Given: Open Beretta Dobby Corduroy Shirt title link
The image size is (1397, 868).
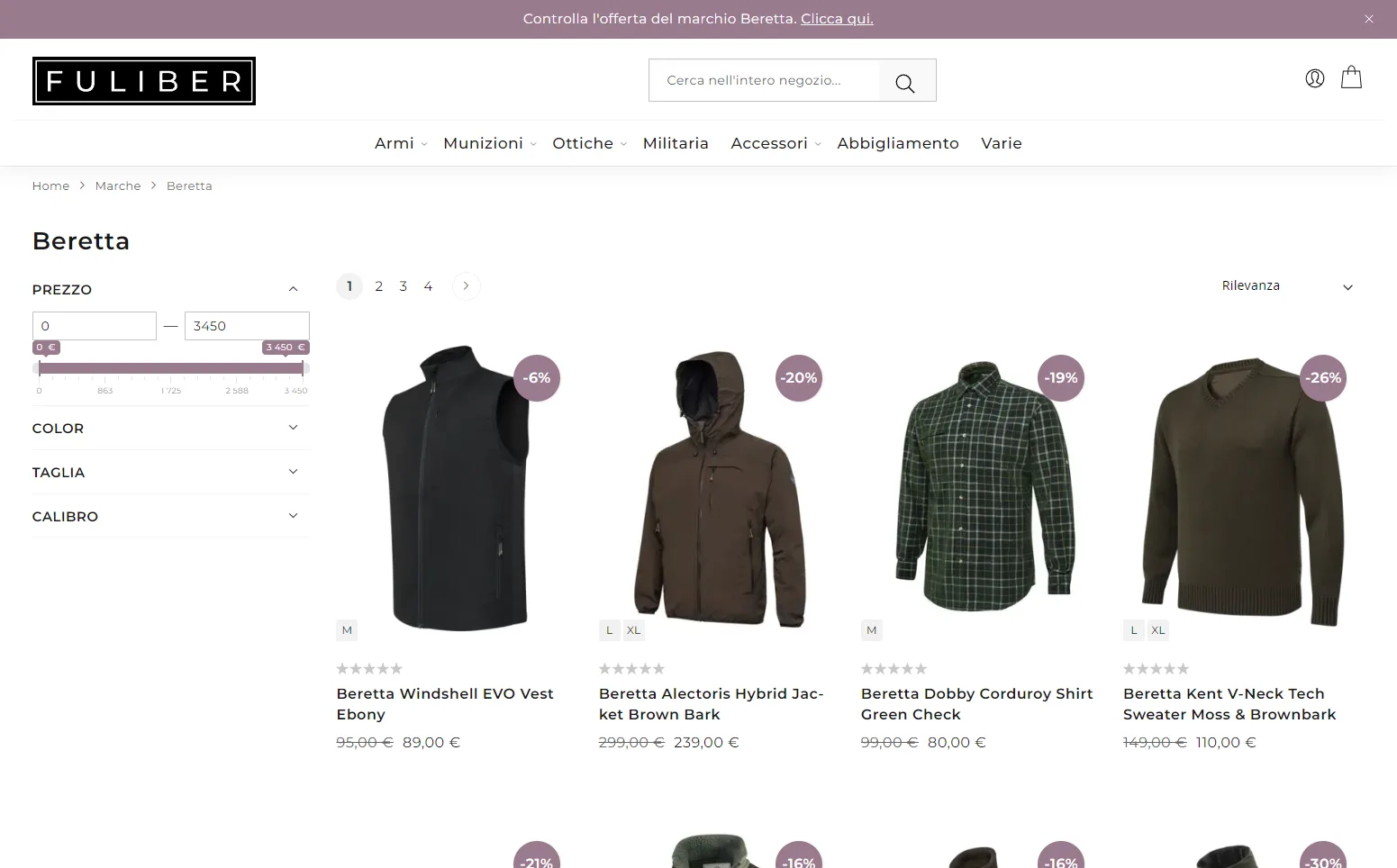Looking at the screenshot, I should [977, 704].
